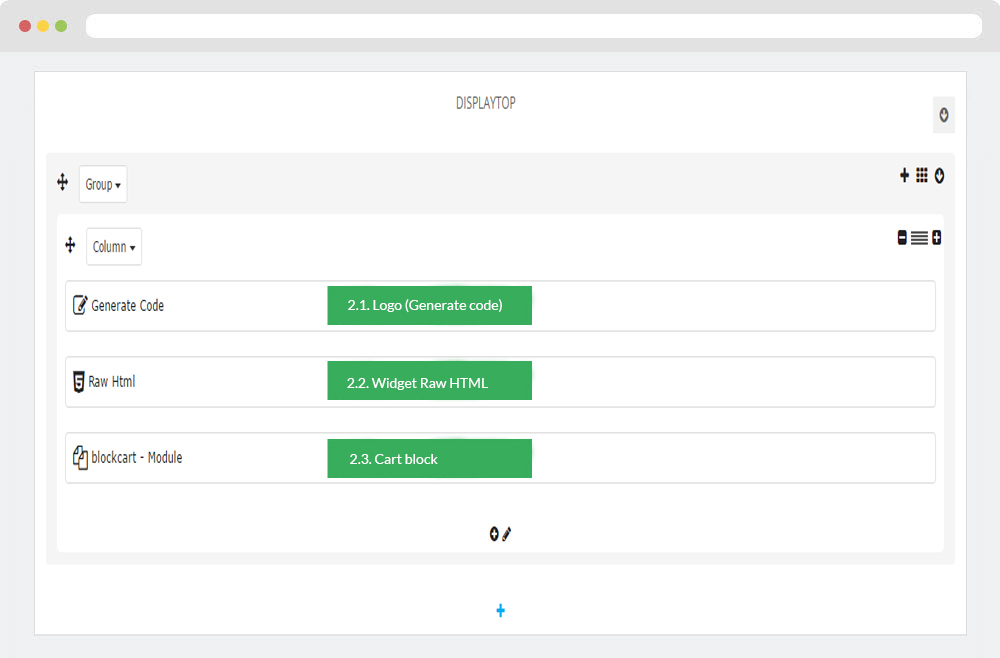
Task: Click the red close window dot
Action: coord(25,26)
